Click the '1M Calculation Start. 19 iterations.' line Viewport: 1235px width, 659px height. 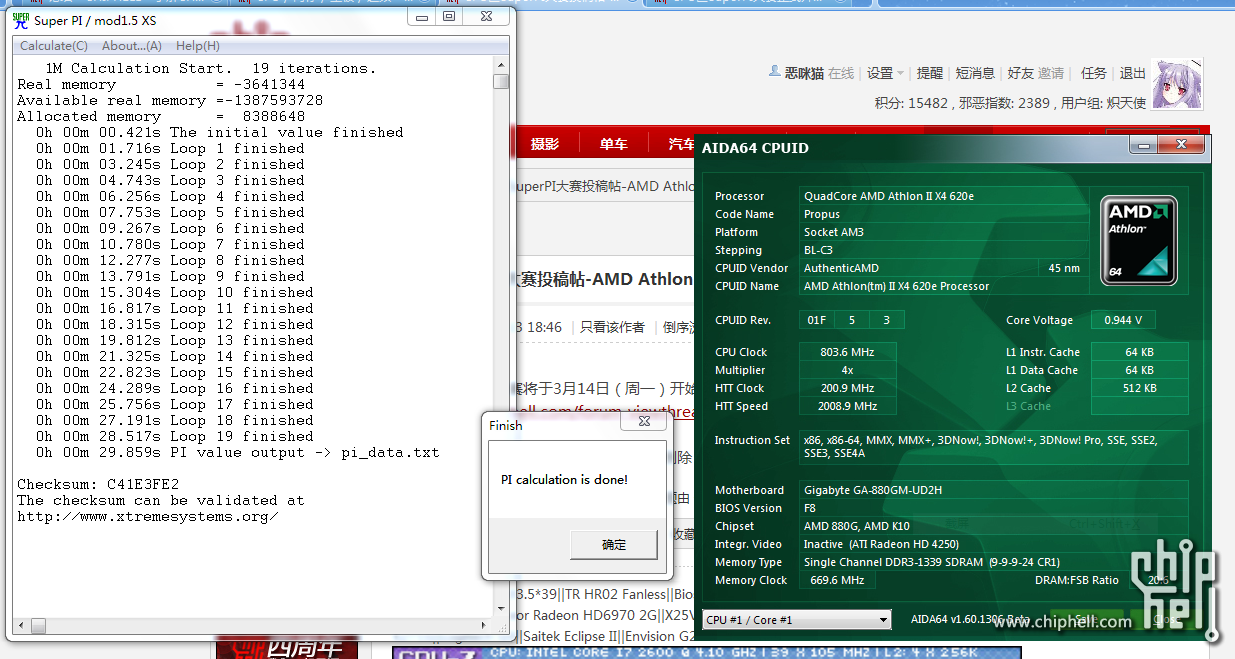(x=211, y=68)
